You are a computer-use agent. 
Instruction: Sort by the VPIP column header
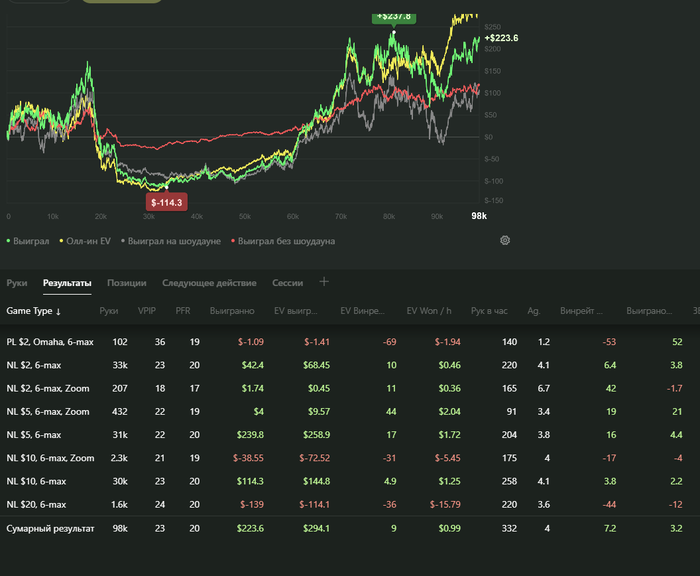pyautogui.click(x=147, y=311)
